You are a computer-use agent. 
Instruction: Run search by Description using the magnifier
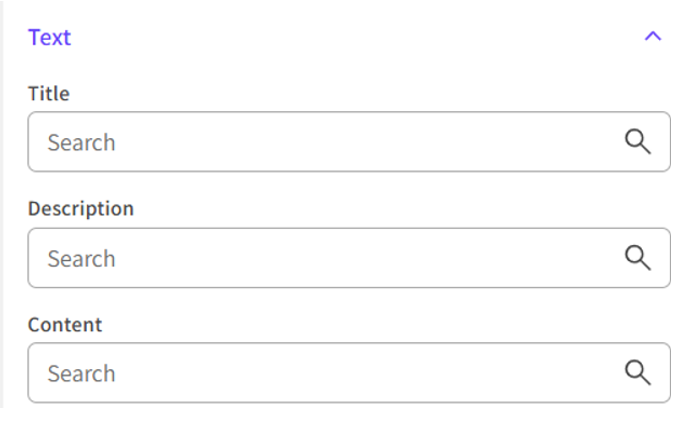638,257
